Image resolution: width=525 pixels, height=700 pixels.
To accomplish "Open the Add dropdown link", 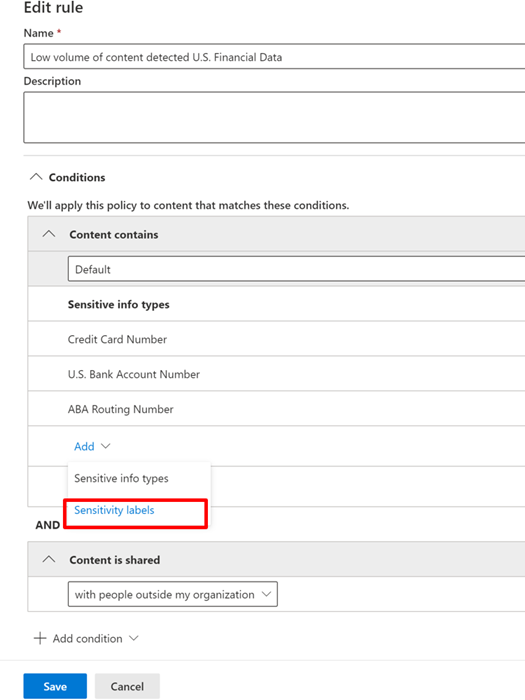I will [84, 446].
